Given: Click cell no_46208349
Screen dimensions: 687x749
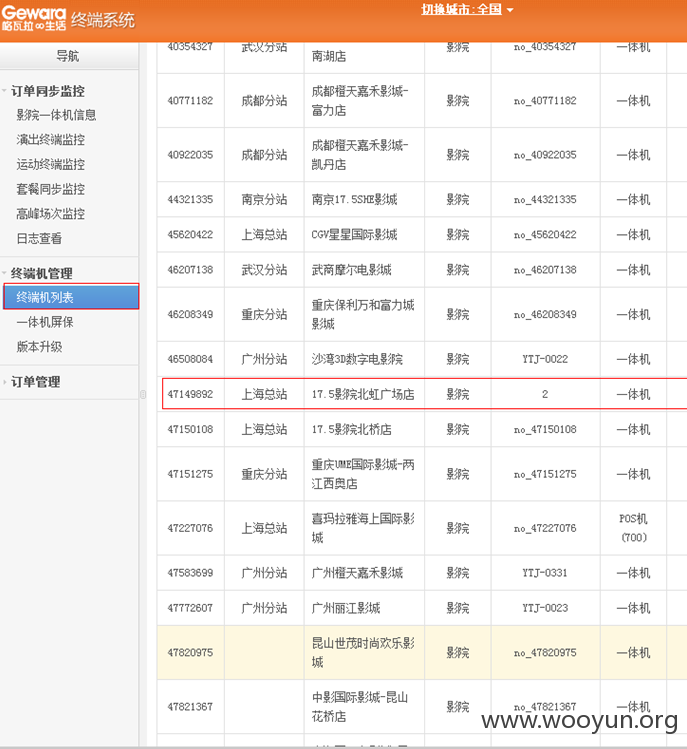Looking at the screenshot, I should coord(545,314).
